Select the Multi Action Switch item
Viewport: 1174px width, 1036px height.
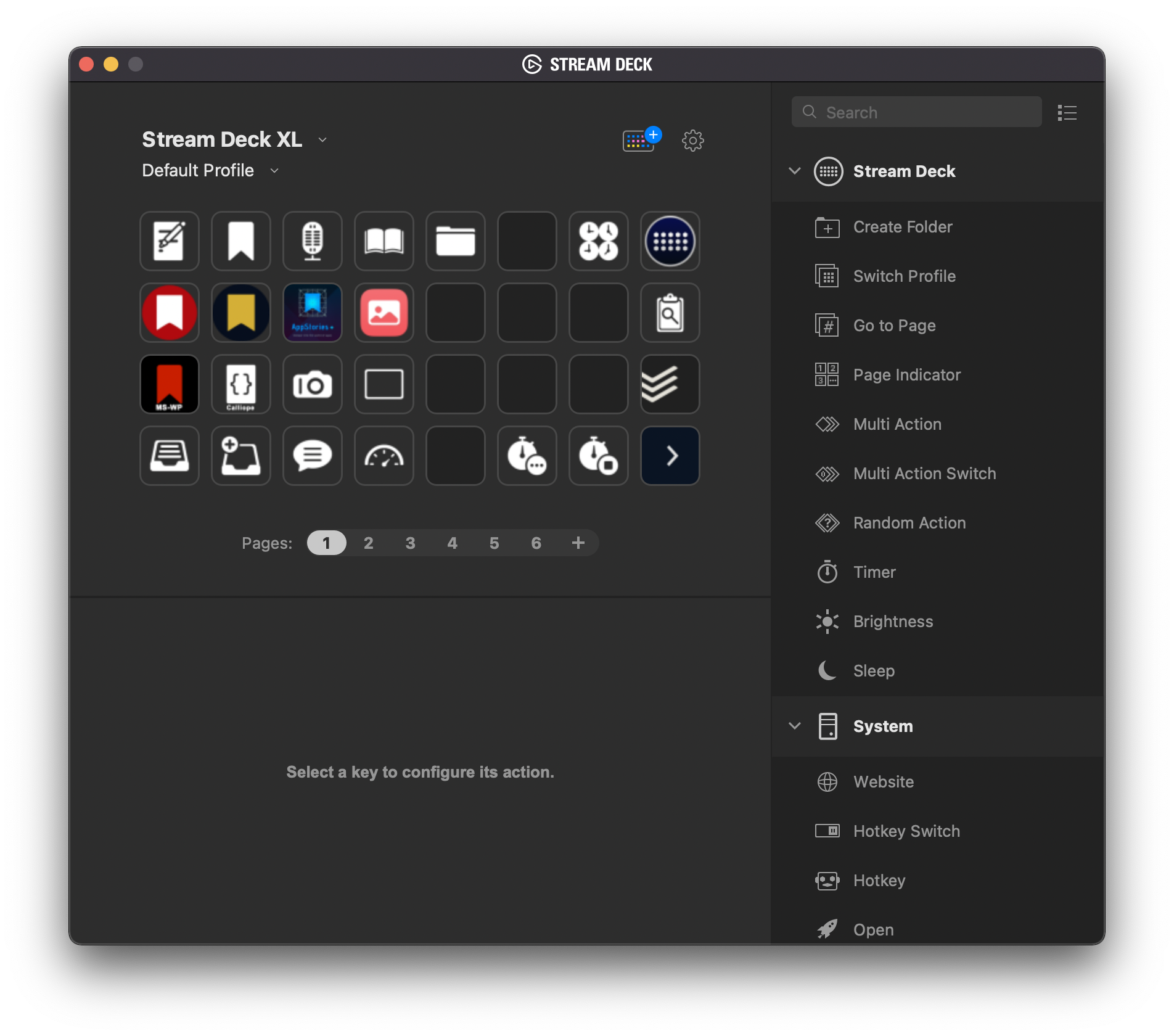938,474
